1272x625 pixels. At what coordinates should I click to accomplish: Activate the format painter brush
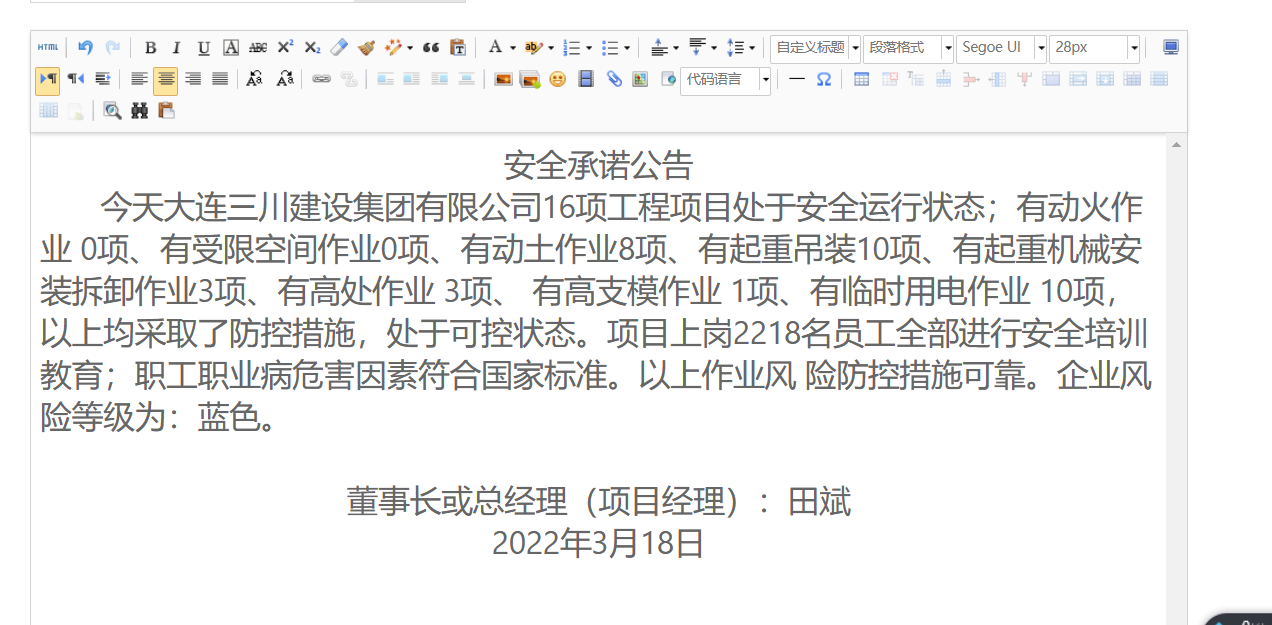[x=366, y=47]
